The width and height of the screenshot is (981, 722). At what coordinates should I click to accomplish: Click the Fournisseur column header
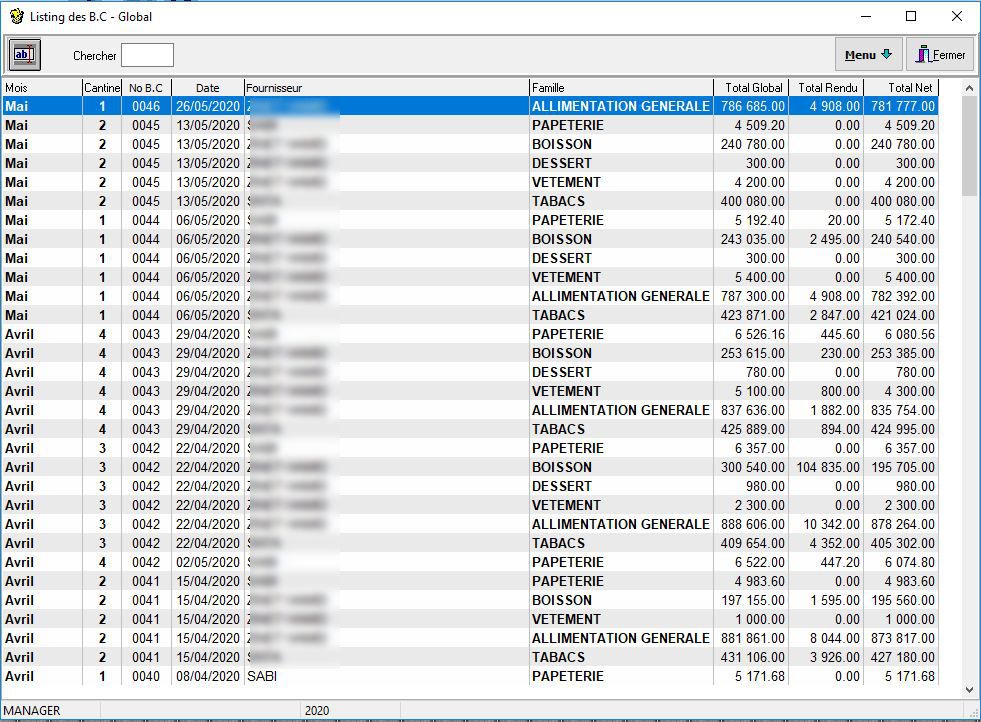click(386, 88)
